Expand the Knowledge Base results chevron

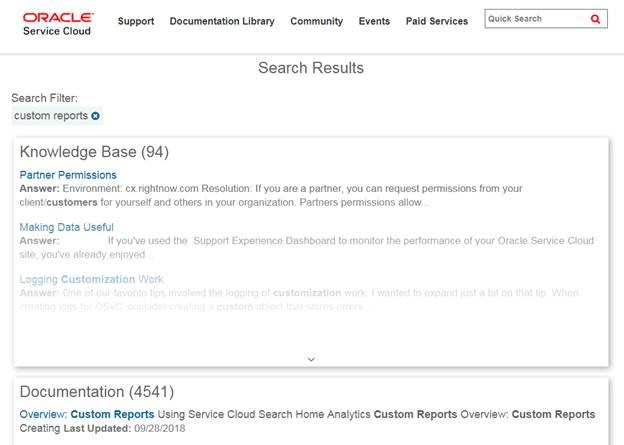pyautogui.click(x=311, y=359)
